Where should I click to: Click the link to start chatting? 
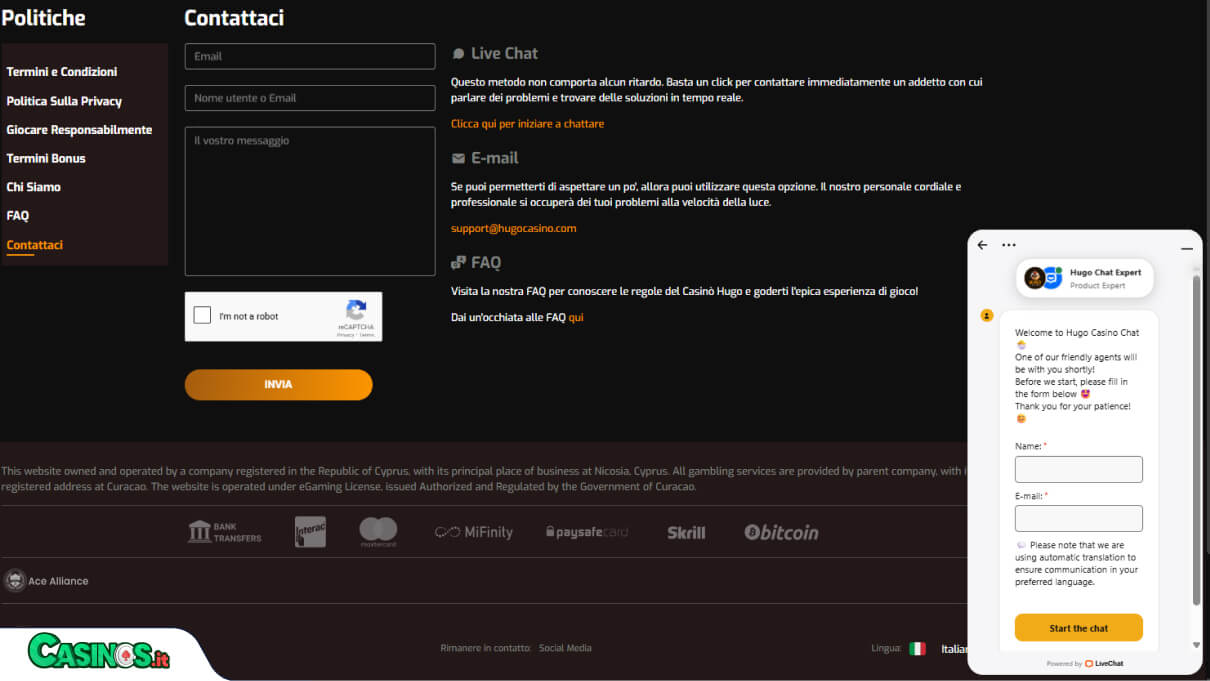coord(527,124)
